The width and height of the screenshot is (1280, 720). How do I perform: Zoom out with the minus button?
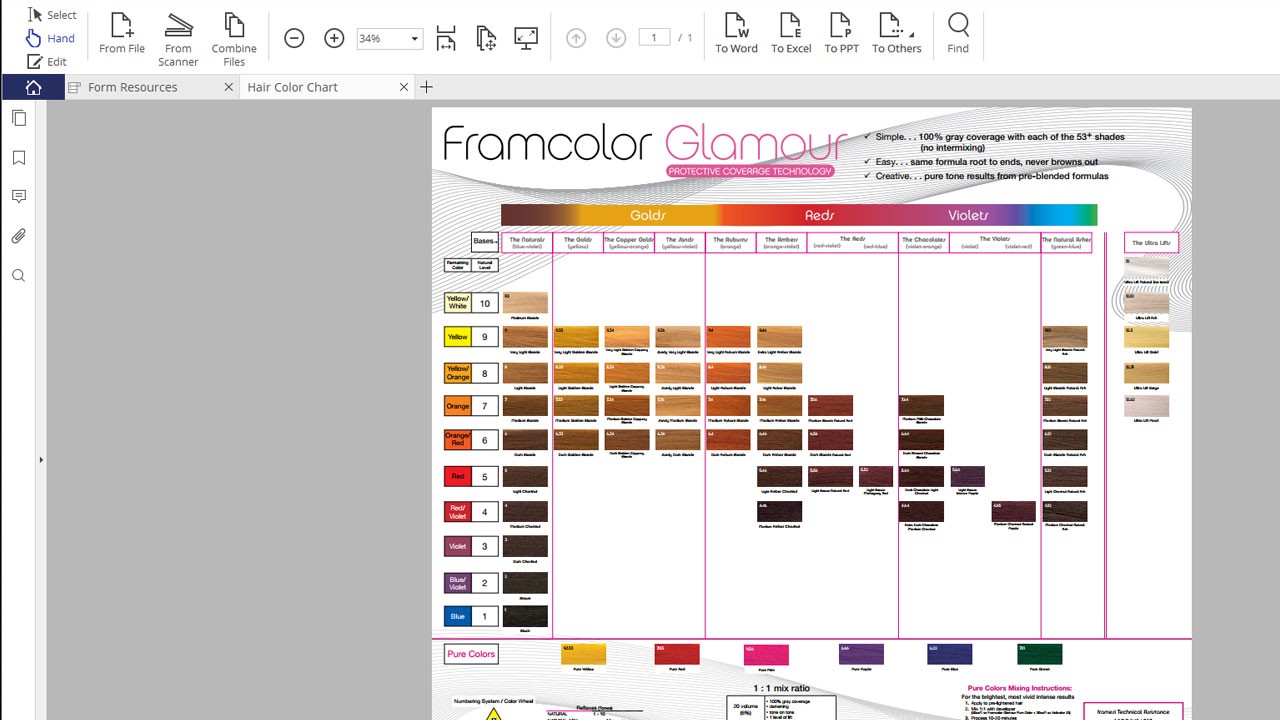pyautogui.click(x=294, y=38)
